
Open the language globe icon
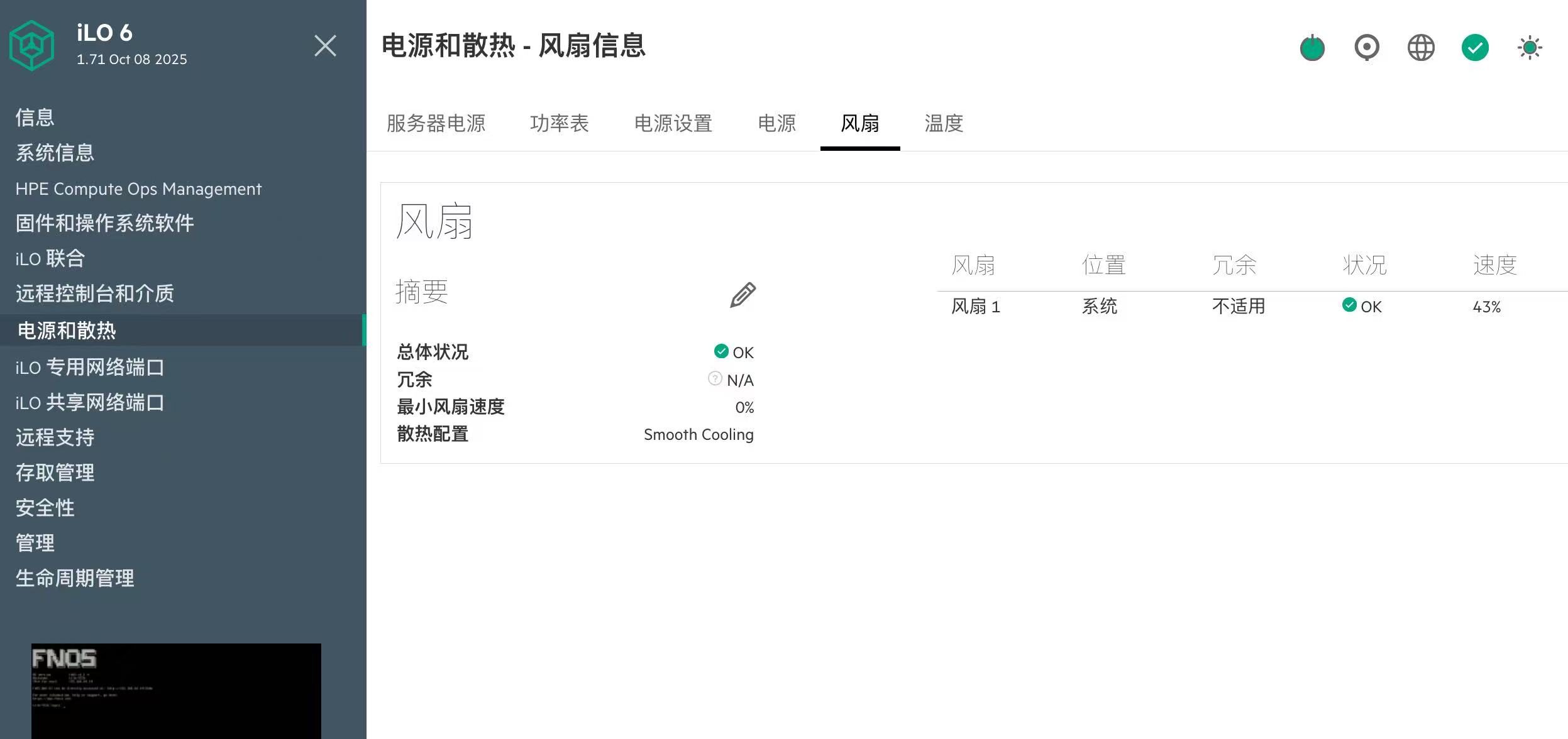1421,48
